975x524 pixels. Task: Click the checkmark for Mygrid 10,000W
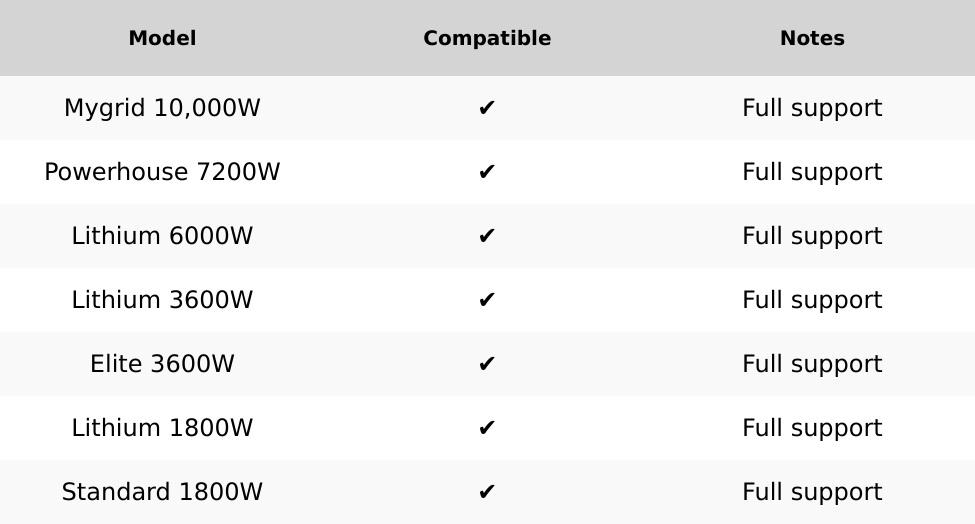pyautogui.click(x=487, y=108)
